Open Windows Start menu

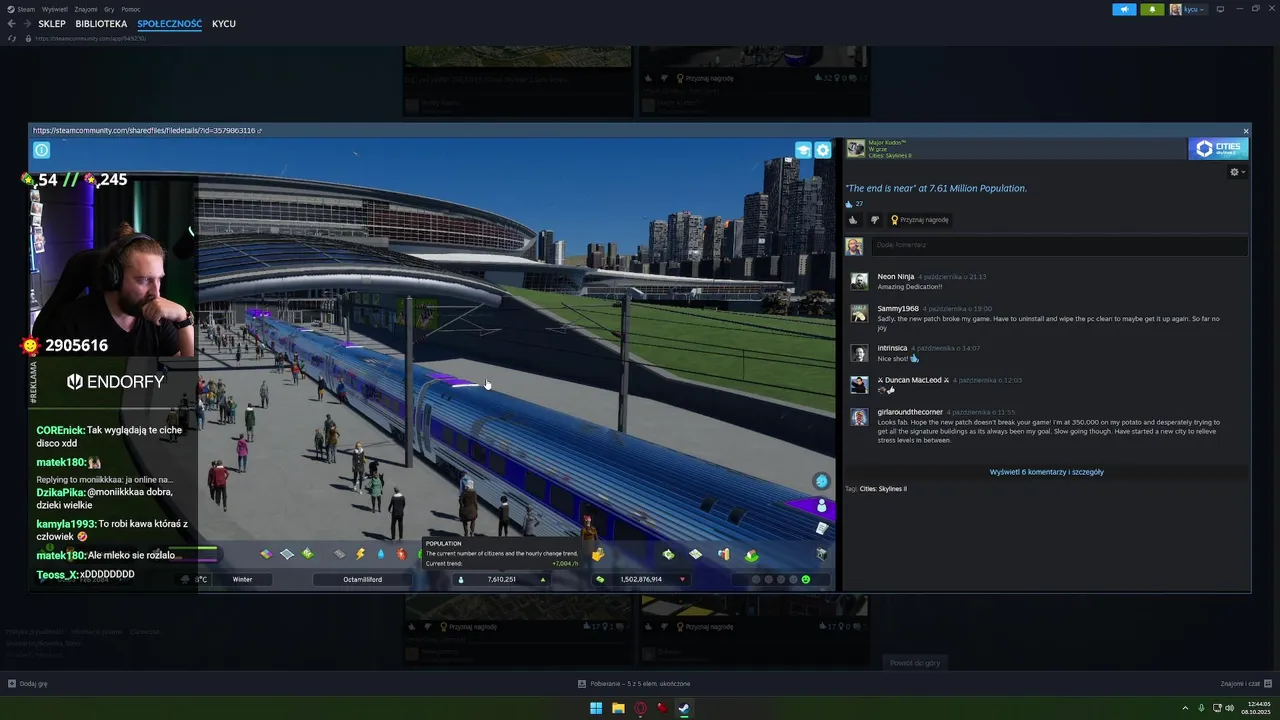(x=596, y=708)
